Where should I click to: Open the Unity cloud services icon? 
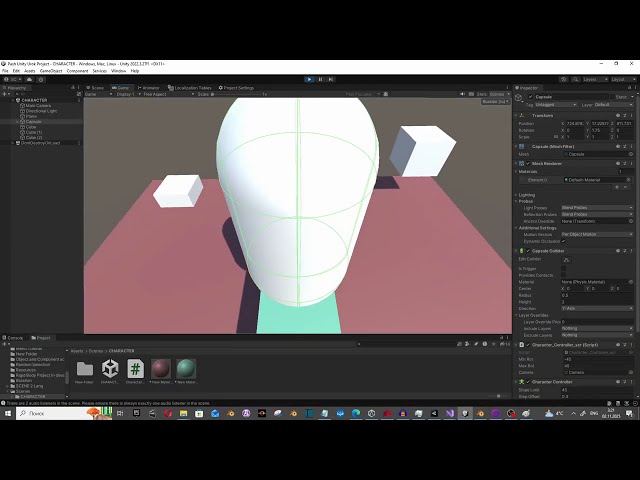[29, 79]
